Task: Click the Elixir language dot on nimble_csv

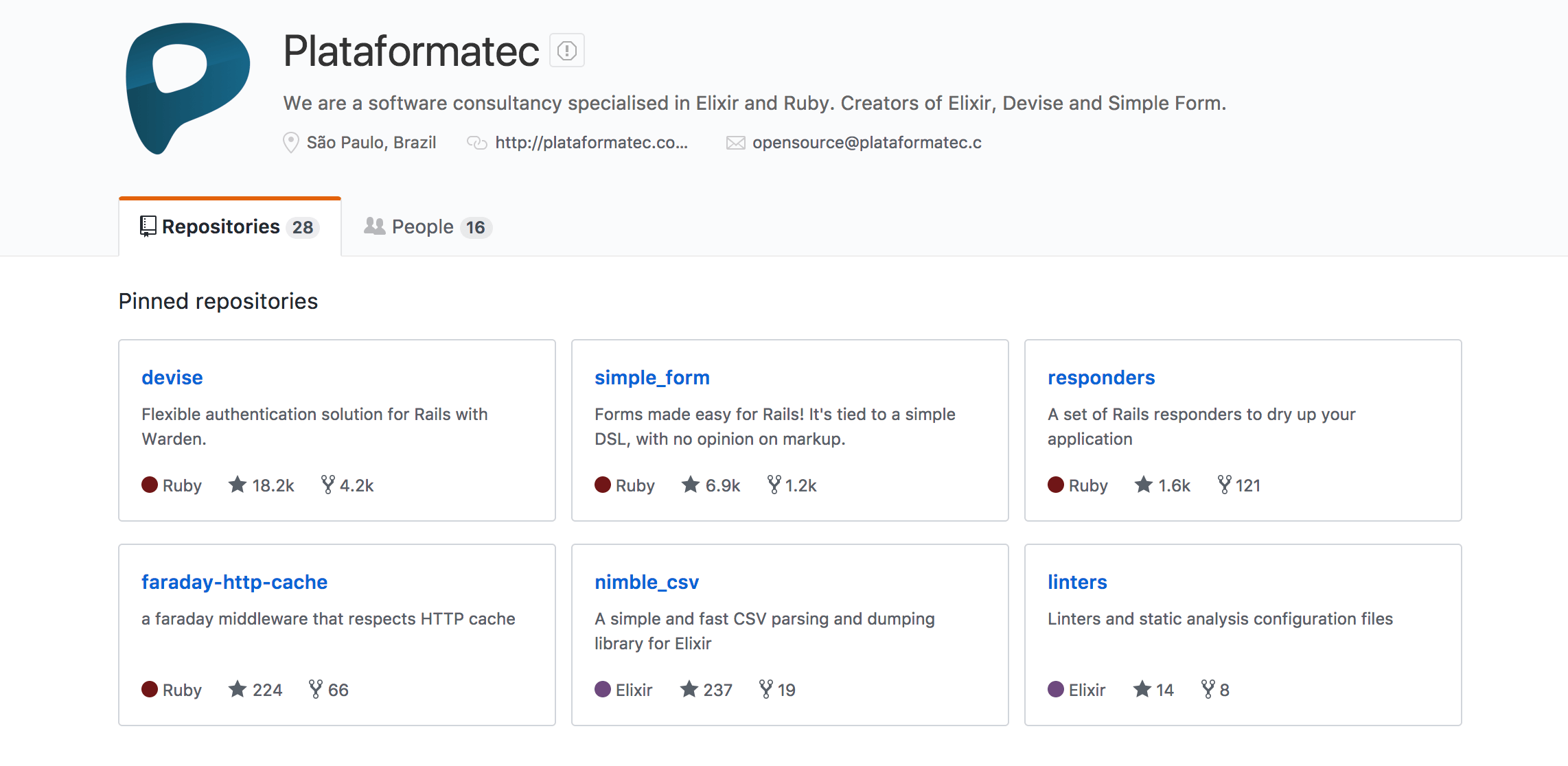Action: (603, 689)
